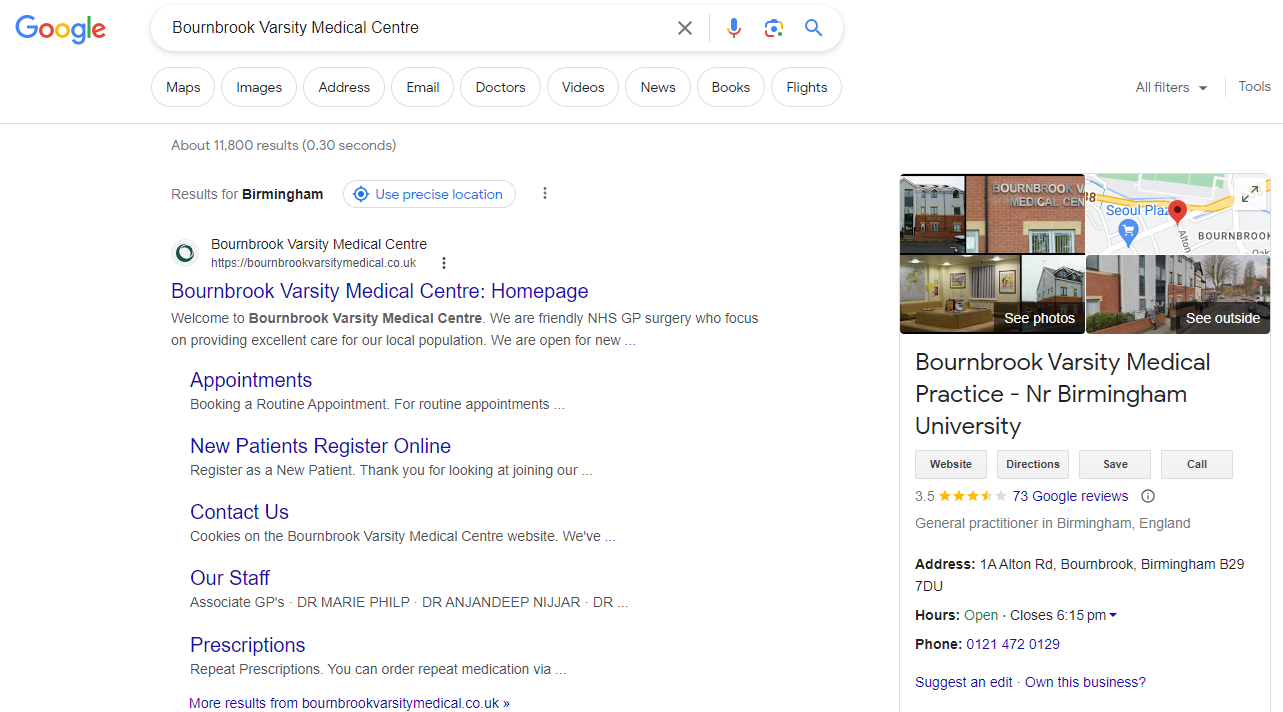The height and width of the screenshot is (712, 1283).
Task: Open New Patients Register Online link
Action: tap(320, 446)
